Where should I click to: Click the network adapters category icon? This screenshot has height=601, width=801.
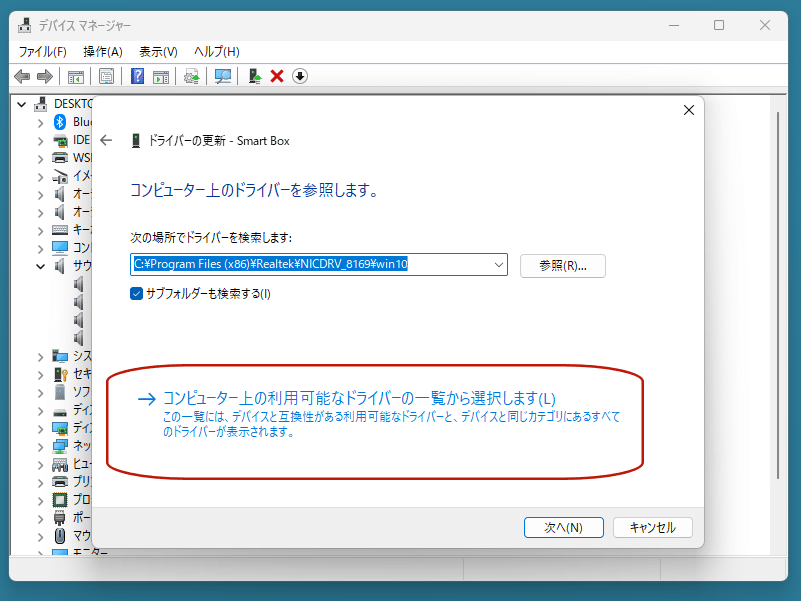(60, 446)
